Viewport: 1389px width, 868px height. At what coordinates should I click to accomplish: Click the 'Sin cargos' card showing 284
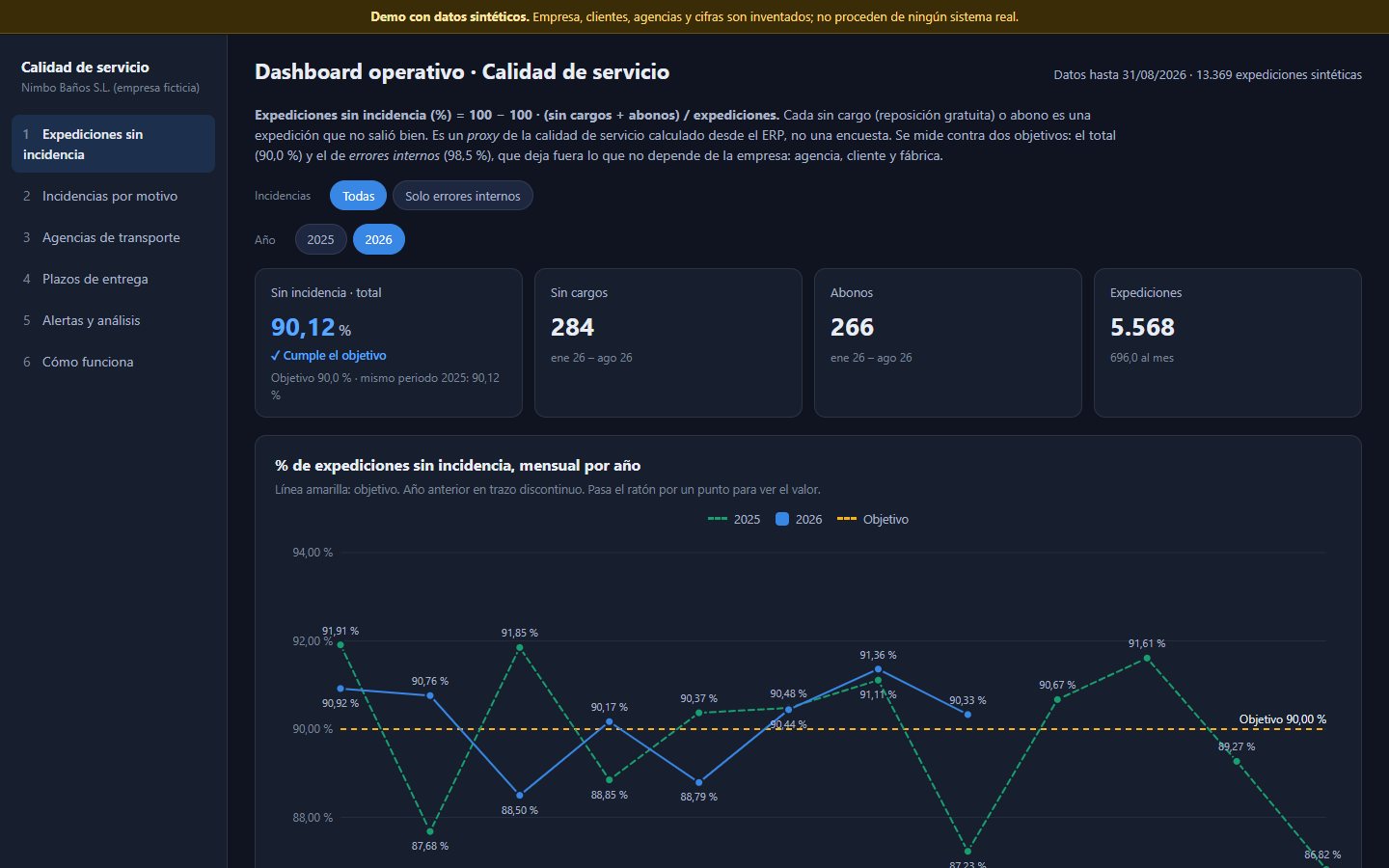668,342
